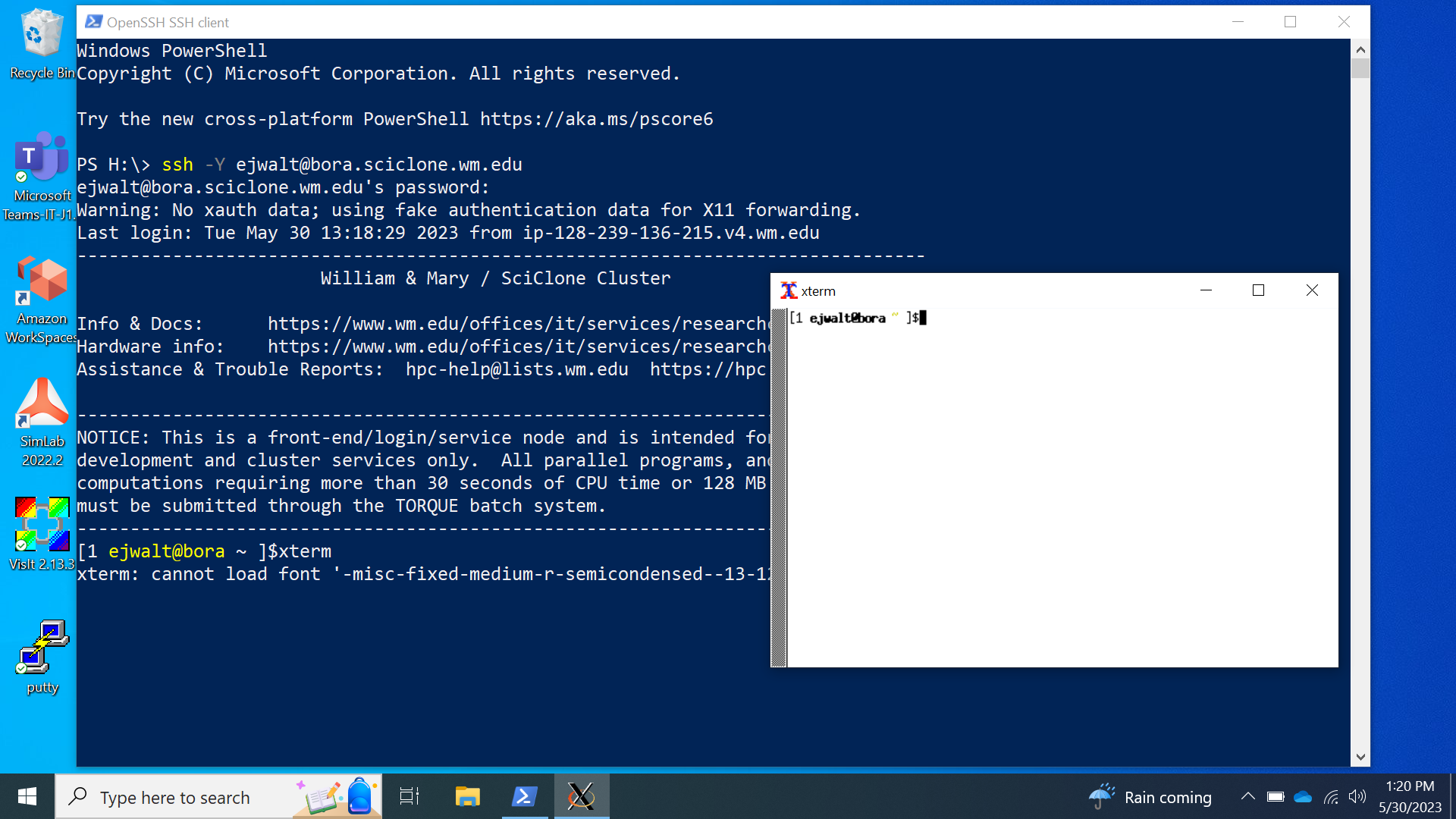
Task: Open the Rain coming weather widget
Action: point(1151,797)
